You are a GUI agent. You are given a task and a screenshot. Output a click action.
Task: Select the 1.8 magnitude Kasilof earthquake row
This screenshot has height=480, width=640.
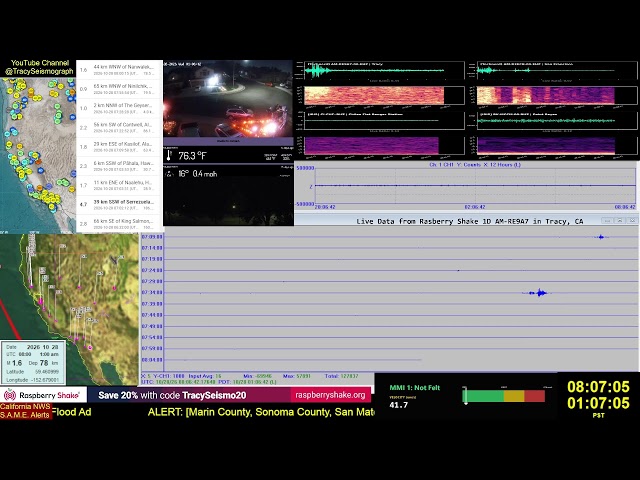pos(120,147)
